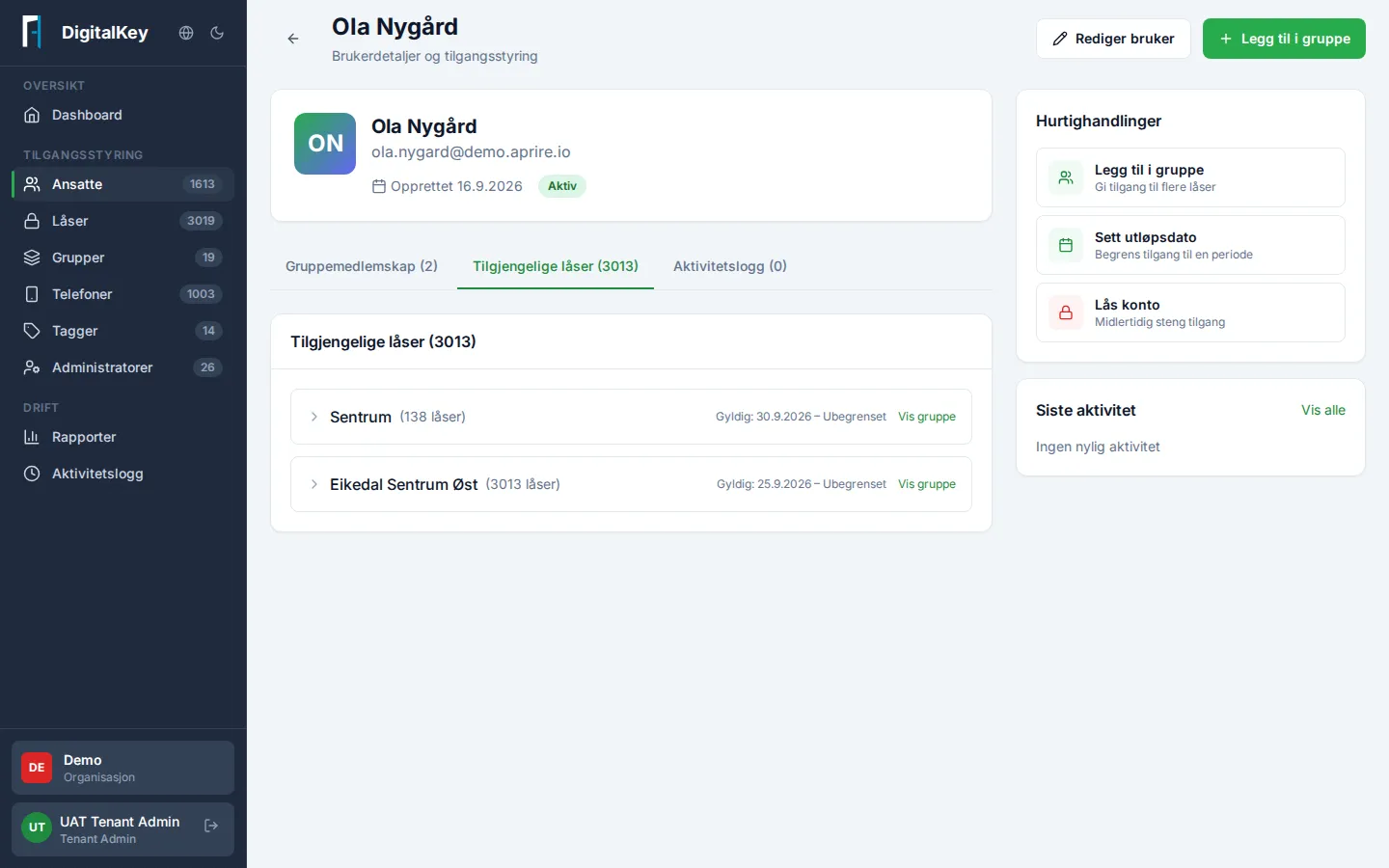The image size is (1389, 868).
Task: Open Tagger via its tag icon
Action: 32,331
